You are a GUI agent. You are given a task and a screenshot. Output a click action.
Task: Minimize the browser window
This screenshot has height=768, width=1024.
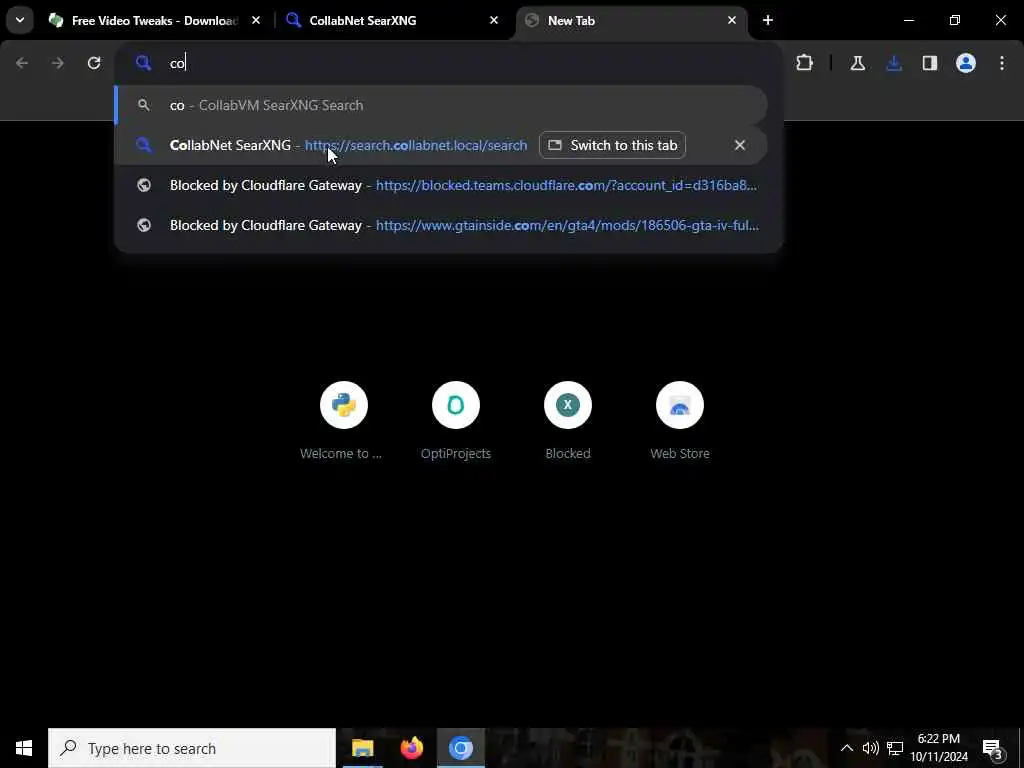[x=908, y=20]
